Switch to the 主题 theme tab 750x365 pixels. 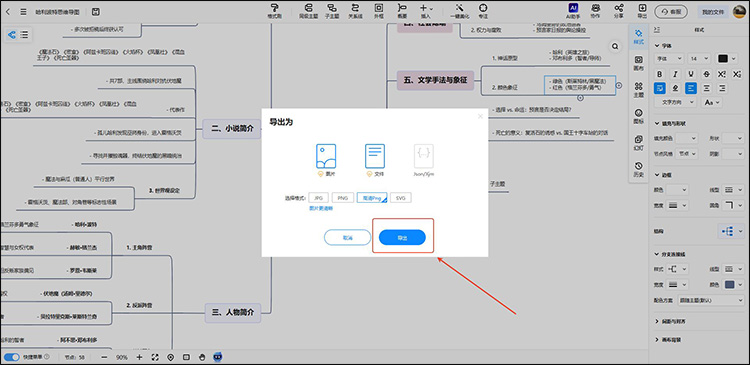click(638, 90)
